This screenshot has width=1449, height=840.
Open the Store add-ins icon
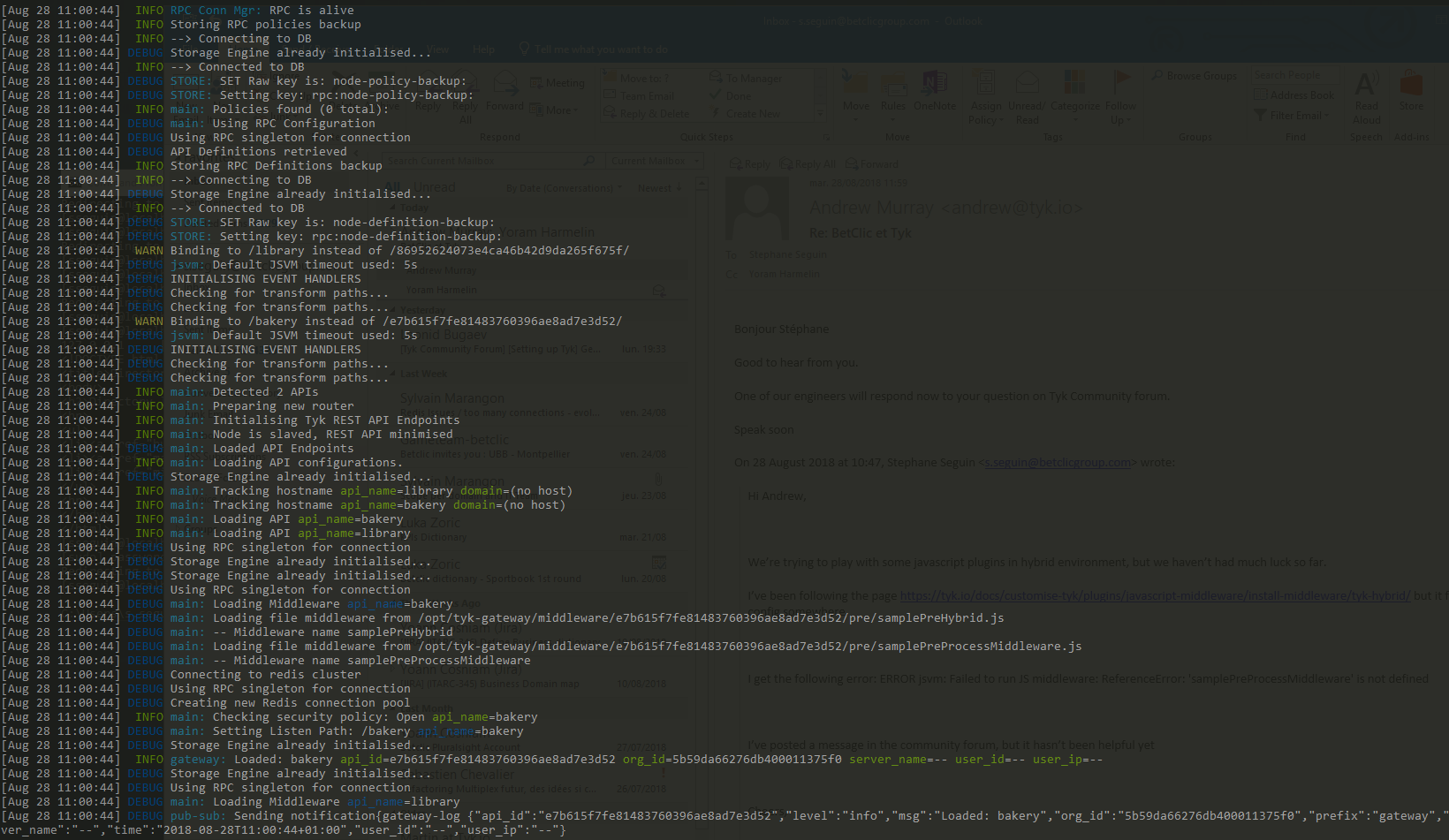coord(1411,85)
